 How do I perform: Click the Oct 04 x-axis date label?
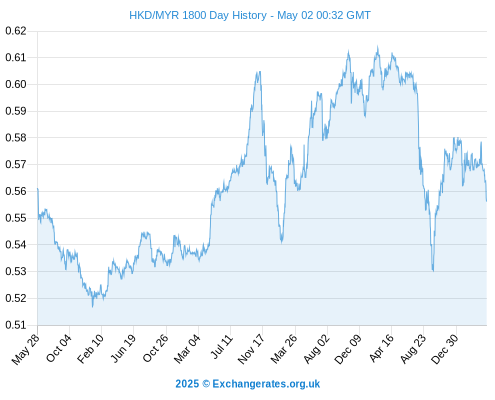pyautogui.click(x=59, y=348)
